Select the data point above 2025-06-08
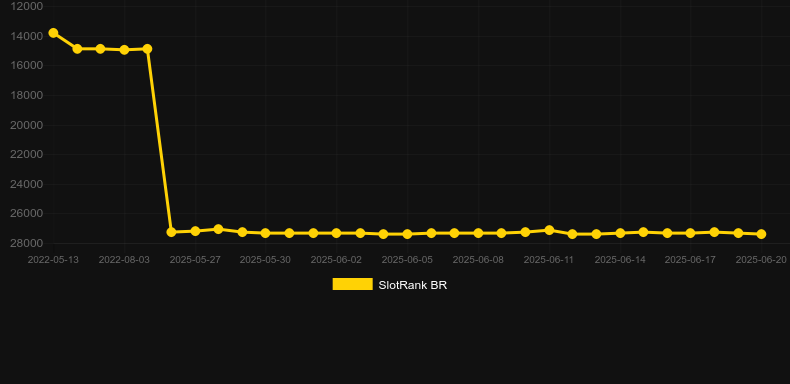 (x=478, y=233)
